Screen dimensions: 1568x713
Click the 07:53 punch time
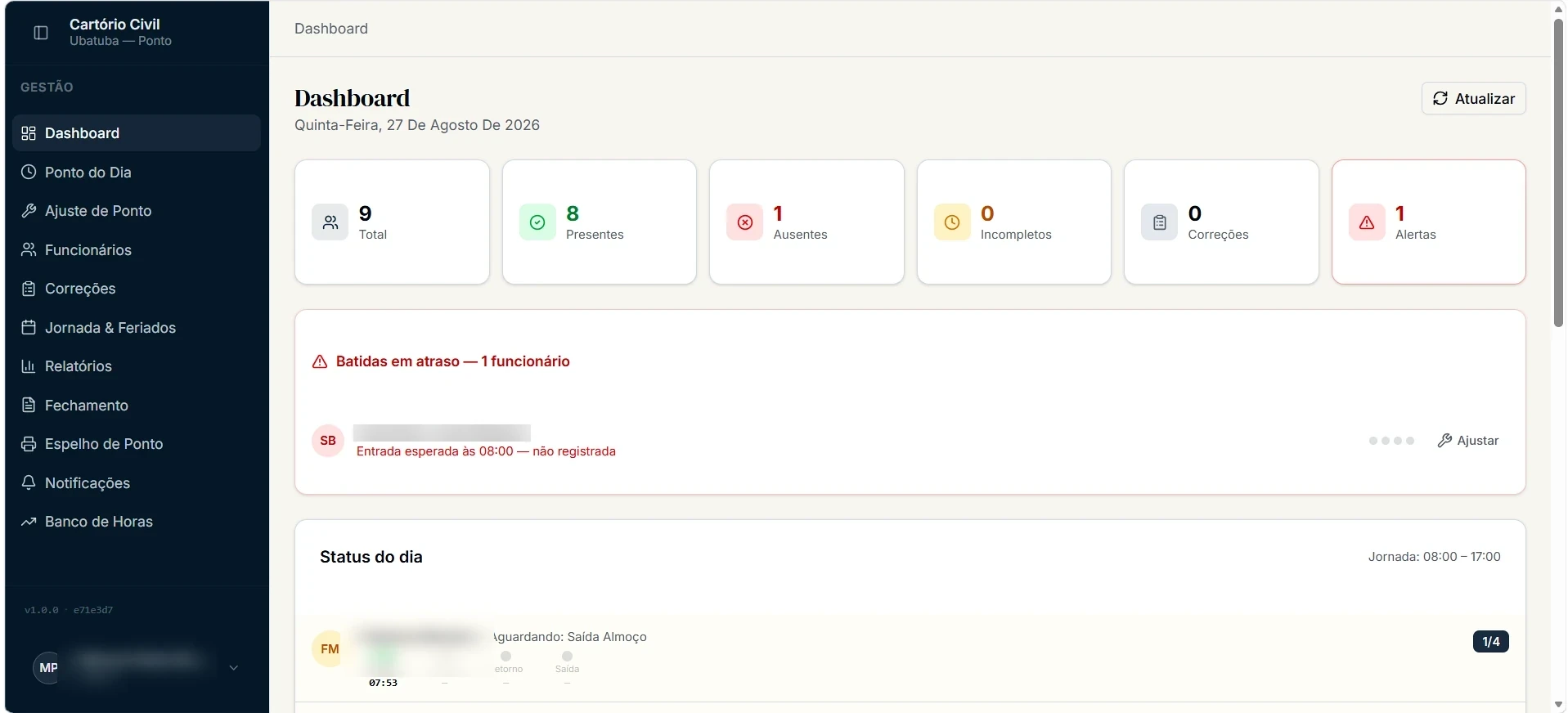pos(383,683)
